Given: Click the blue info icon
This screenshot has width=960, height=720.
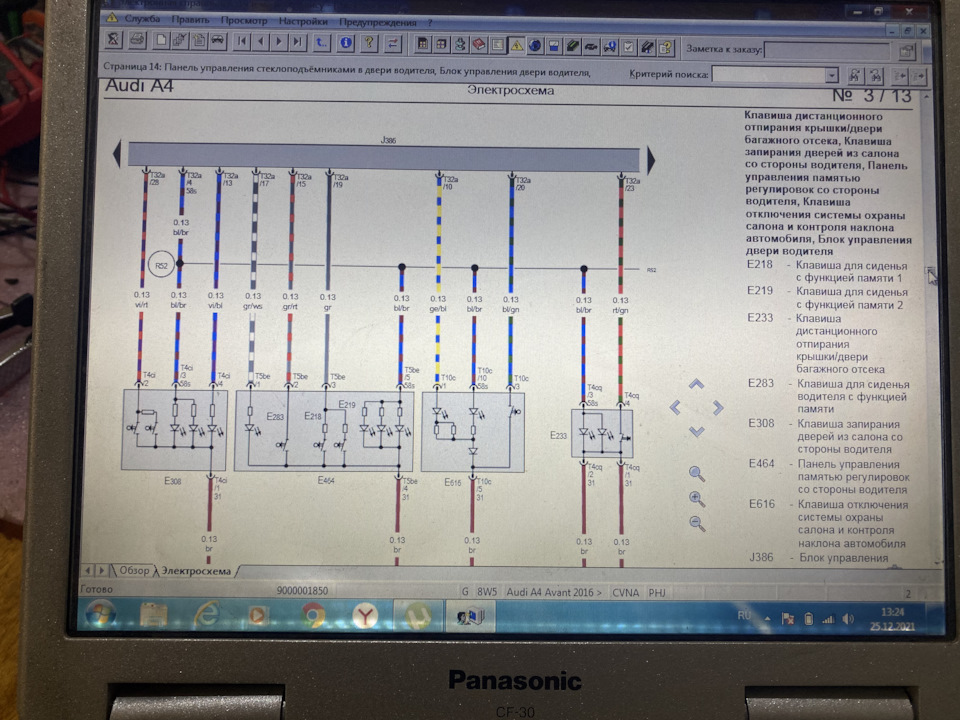Looking at the screenshot, I should [x=346, y=42].
